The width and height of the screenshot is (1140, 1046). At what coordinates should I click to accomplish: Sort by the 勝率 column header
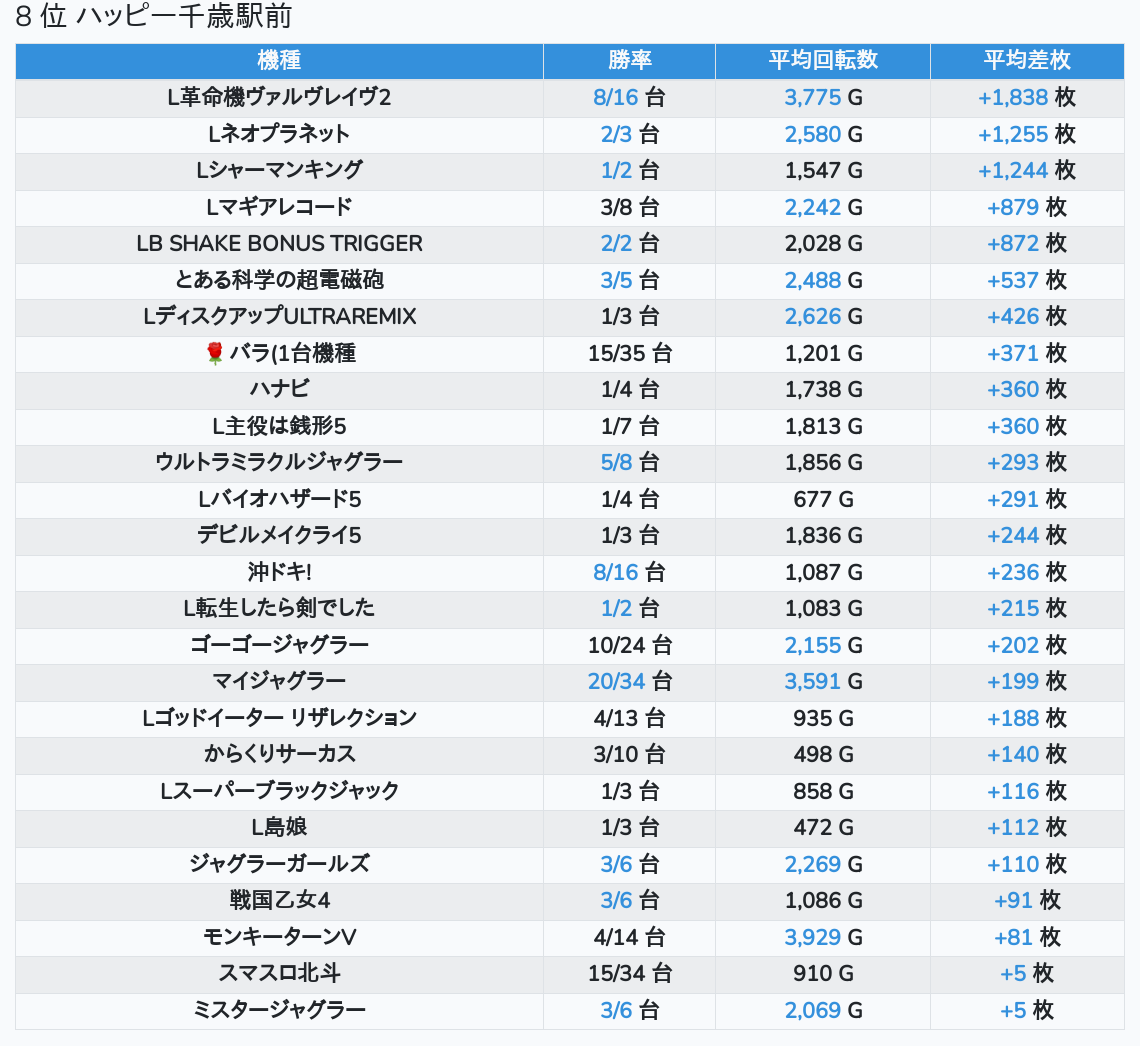629,60
